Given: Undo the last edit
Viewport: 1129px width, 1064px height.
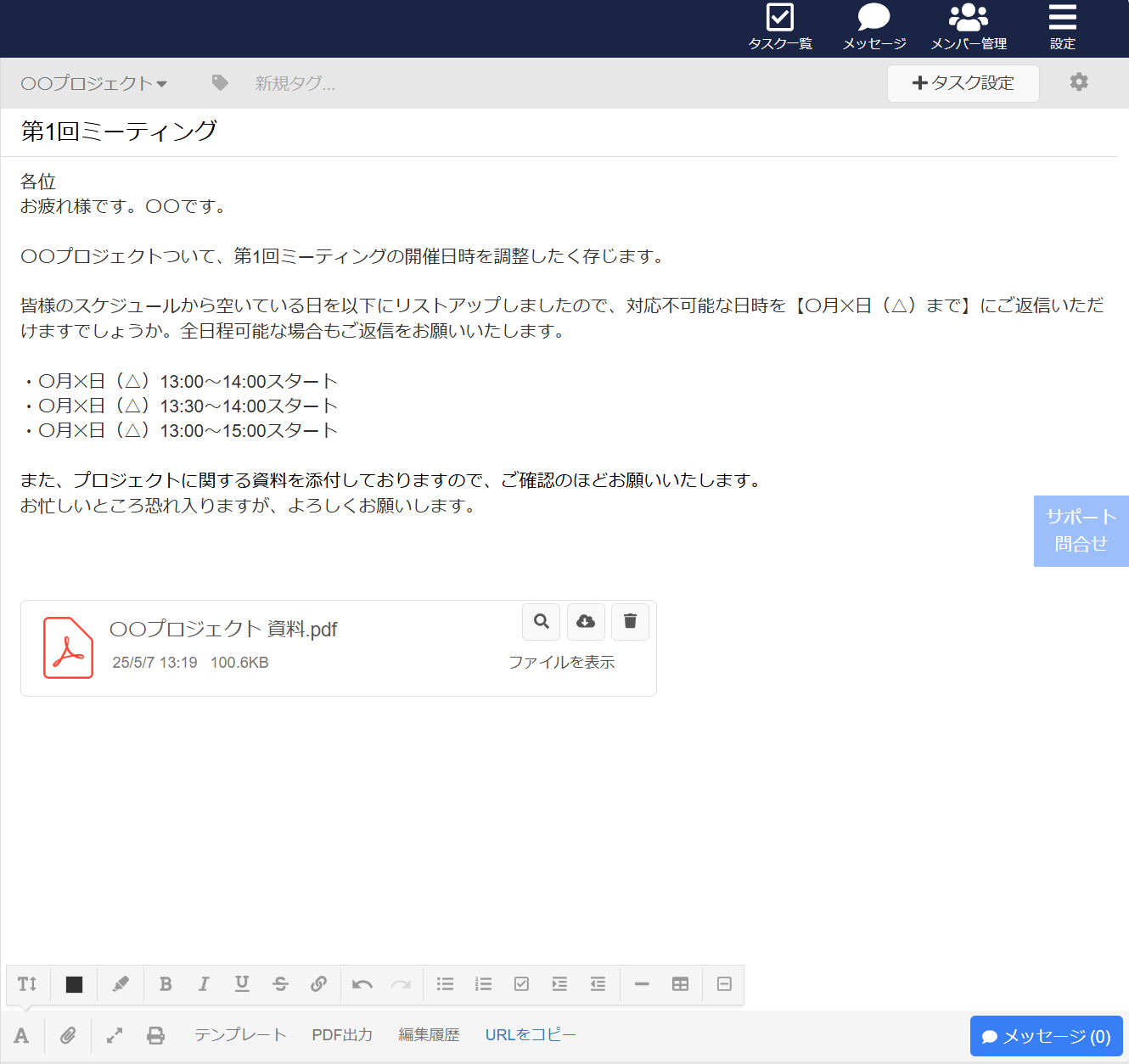Looking at the screenshot, I should 362,984.
